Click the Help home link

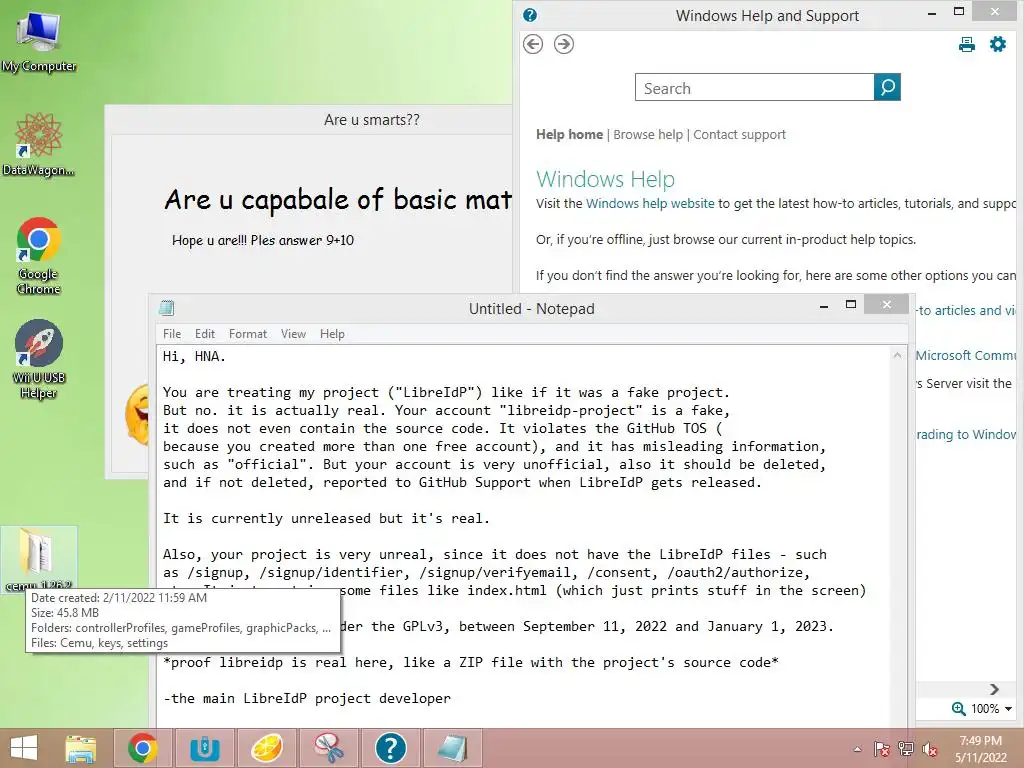click(x=569, y=135)
